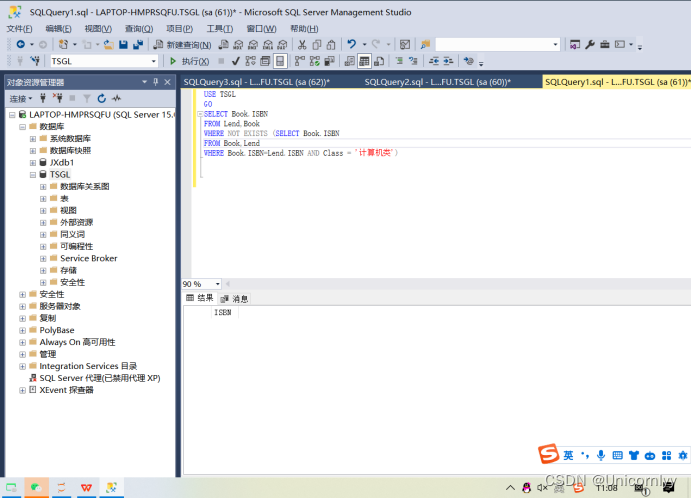Open WeChat from the taskbar
Viewport: 692px width, 498px height.
pyautogui.click(x=36, y=487)
